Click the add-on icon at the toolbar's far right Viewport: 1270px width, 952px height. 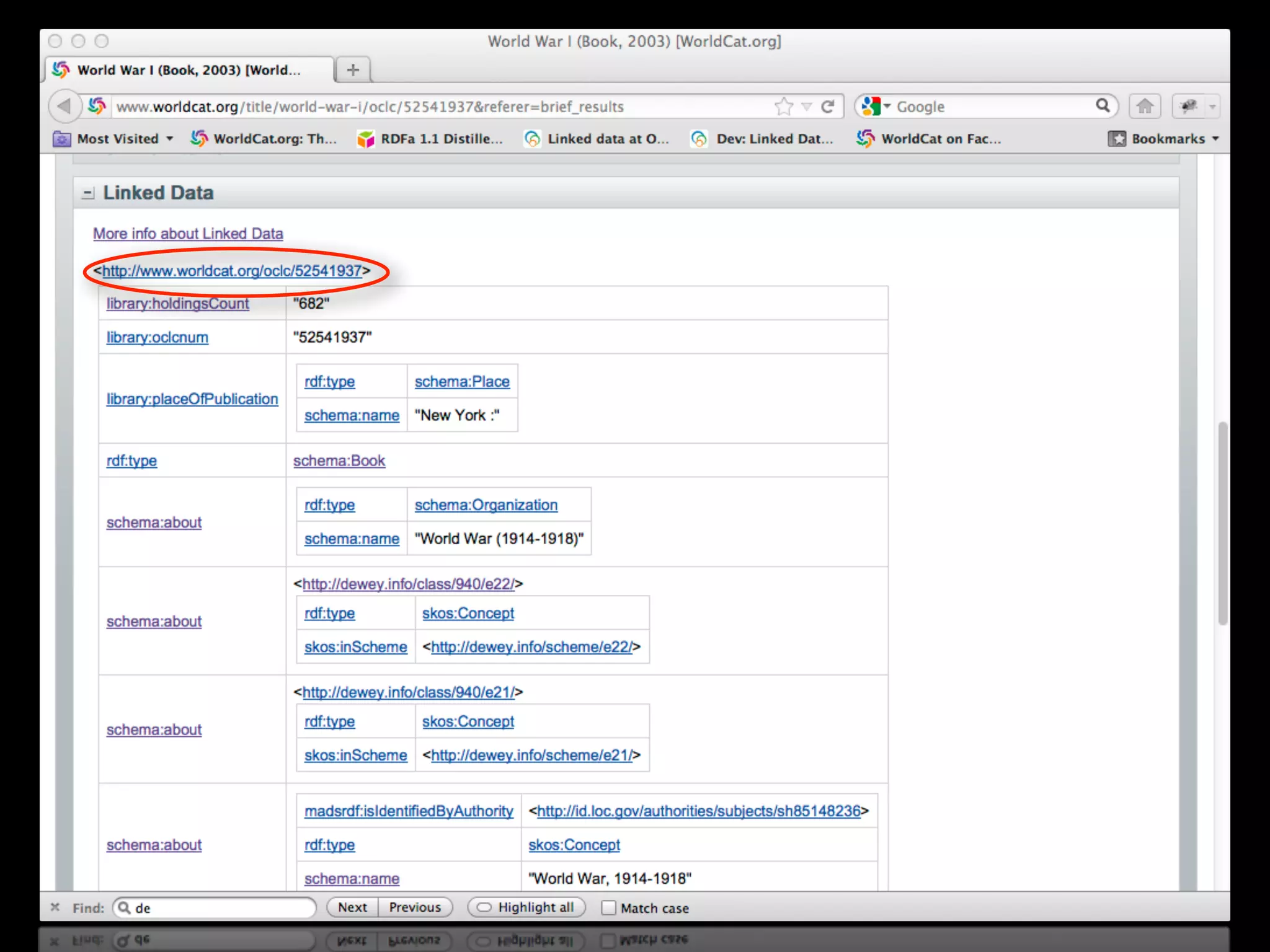(x=1189, y=107)
